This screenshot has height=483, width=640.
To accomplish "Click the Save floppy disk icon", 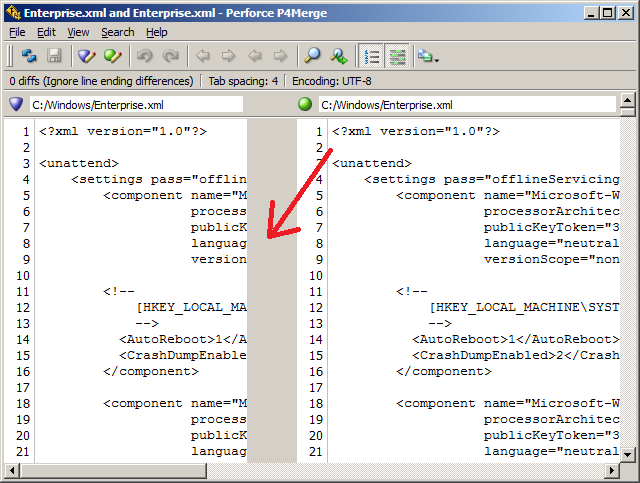I will (x=54, y=56).
